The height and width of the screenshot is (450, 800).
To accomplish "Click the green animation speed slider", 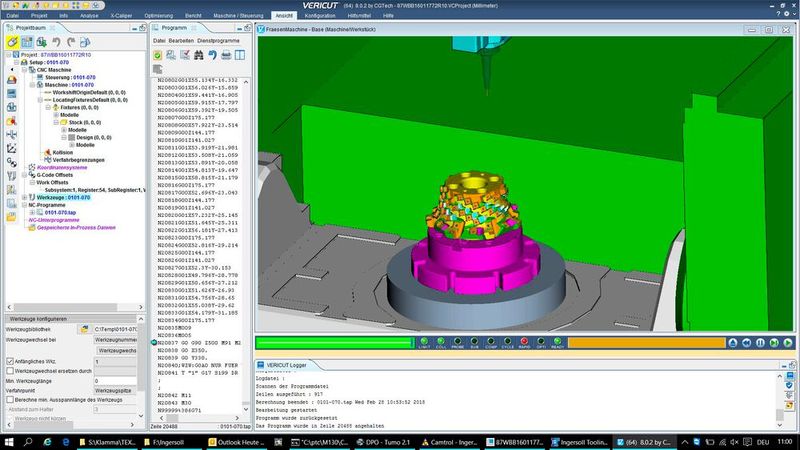I will click(x=335, y=343).
